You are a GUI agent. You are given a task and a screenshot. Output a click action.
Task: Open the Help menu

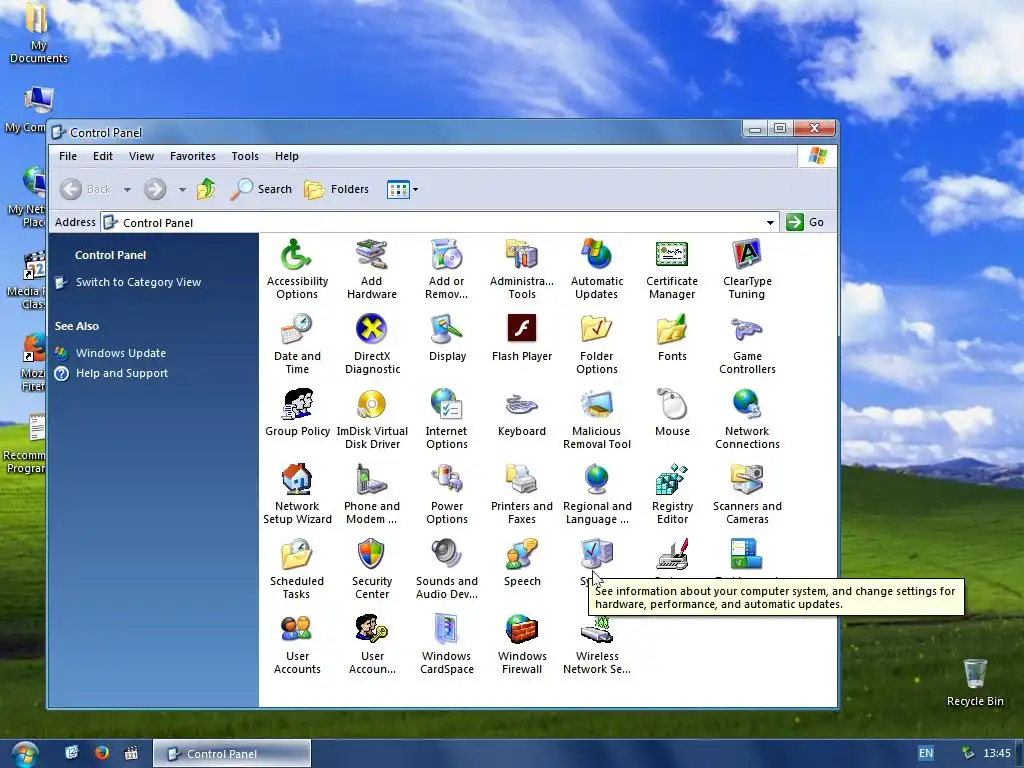[287, 156]
